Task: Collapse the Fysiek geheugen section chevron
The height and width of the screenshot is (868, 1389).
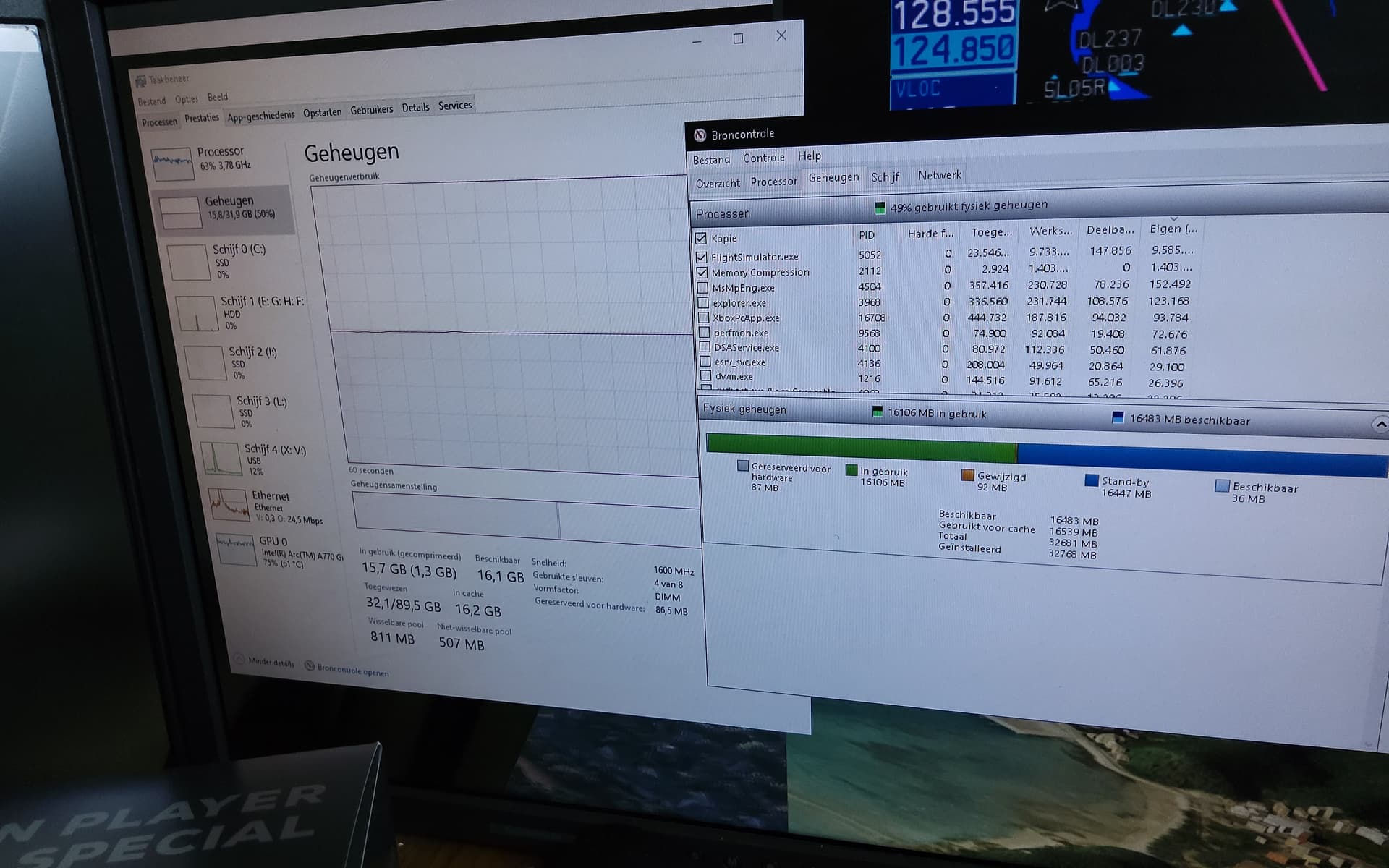Action: (x=1379, y=425)
